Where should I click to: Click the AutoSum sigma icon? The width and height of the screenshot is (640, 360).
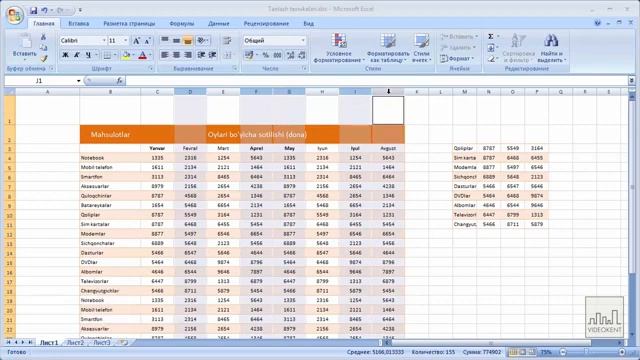pyautogui.click(x=491, y=37)
